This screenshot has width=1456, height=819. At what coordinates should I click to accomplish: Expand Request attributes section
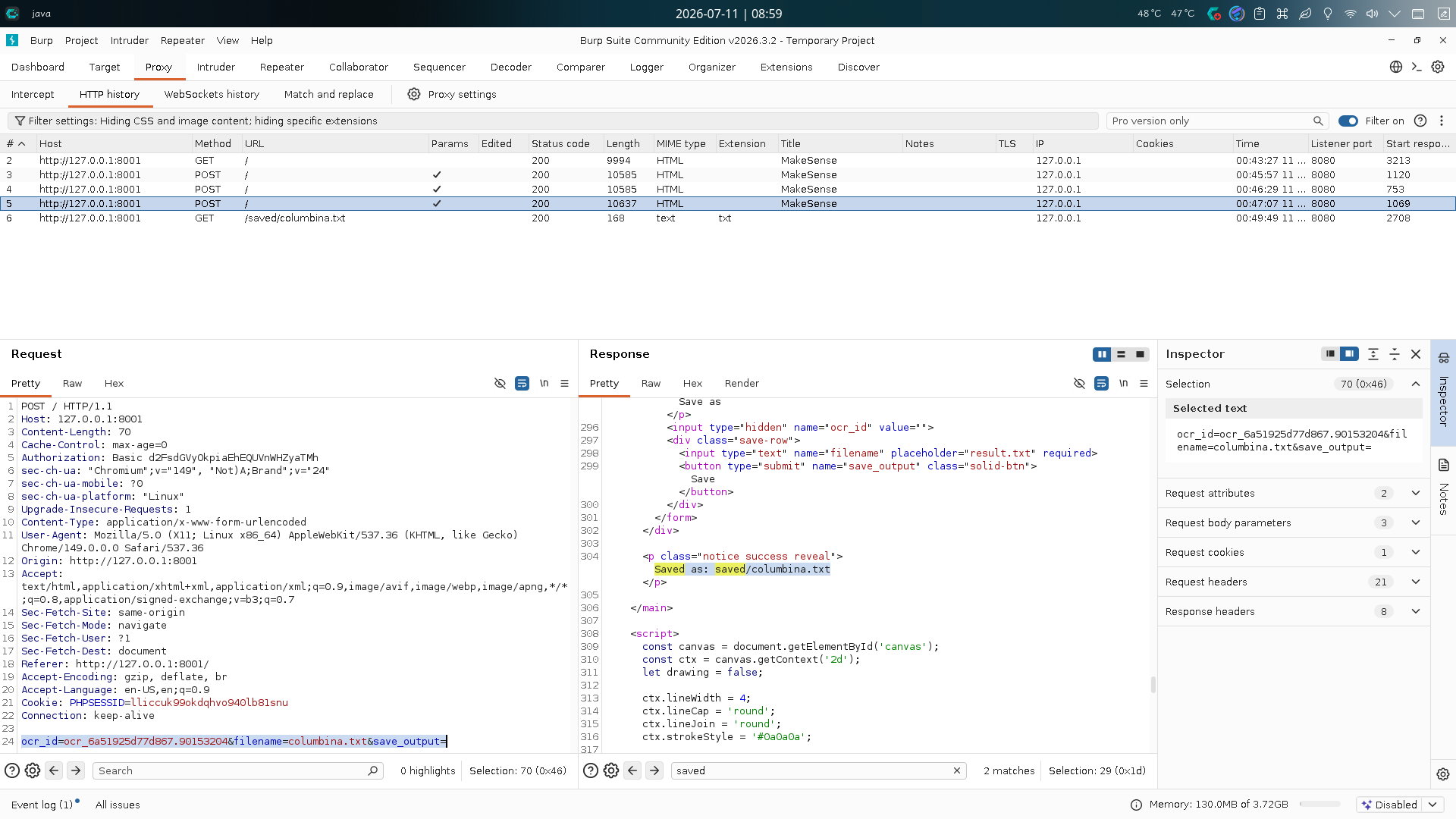[x=1416, y=493]
